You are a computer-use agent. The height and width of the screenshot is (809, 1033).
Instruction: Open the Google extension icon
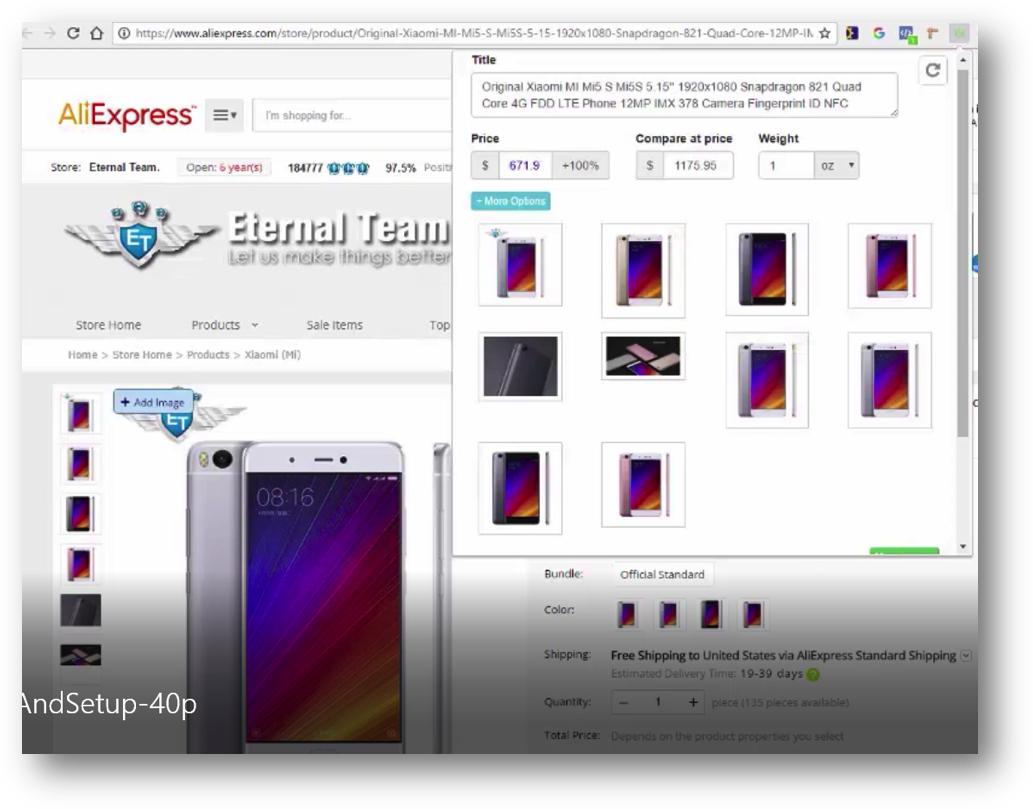pyautogui.click(x=879, y=33)
